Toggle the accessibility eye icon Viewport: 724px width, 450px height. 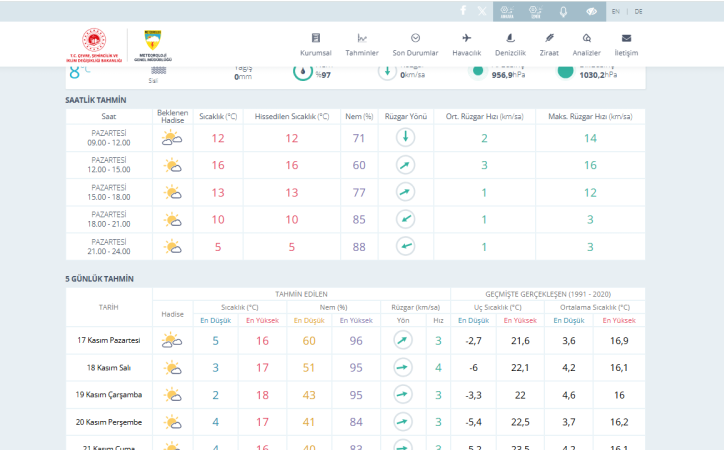(x=591, y=11)
